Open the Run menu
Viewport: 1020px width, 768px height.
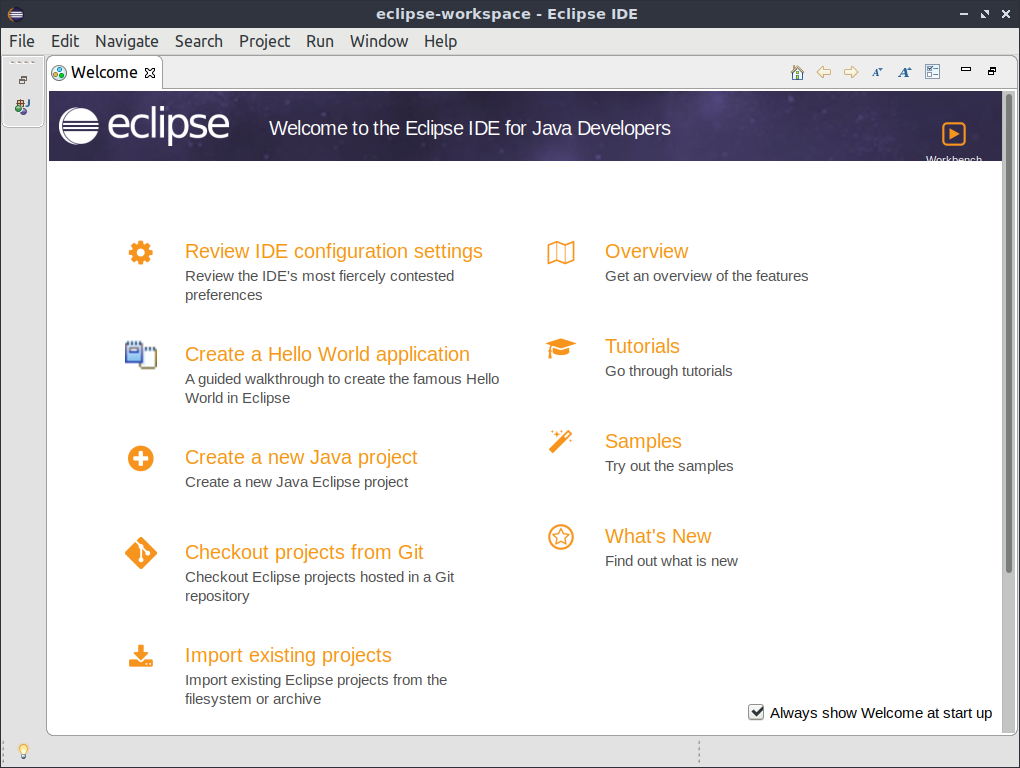point(320,41)
